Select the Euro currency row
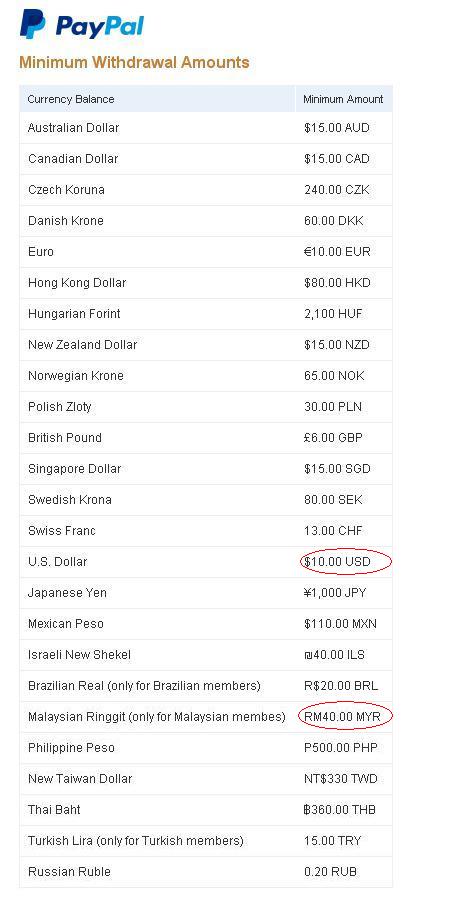Viewport: 471px width, 908px height. tap(206, 252)
